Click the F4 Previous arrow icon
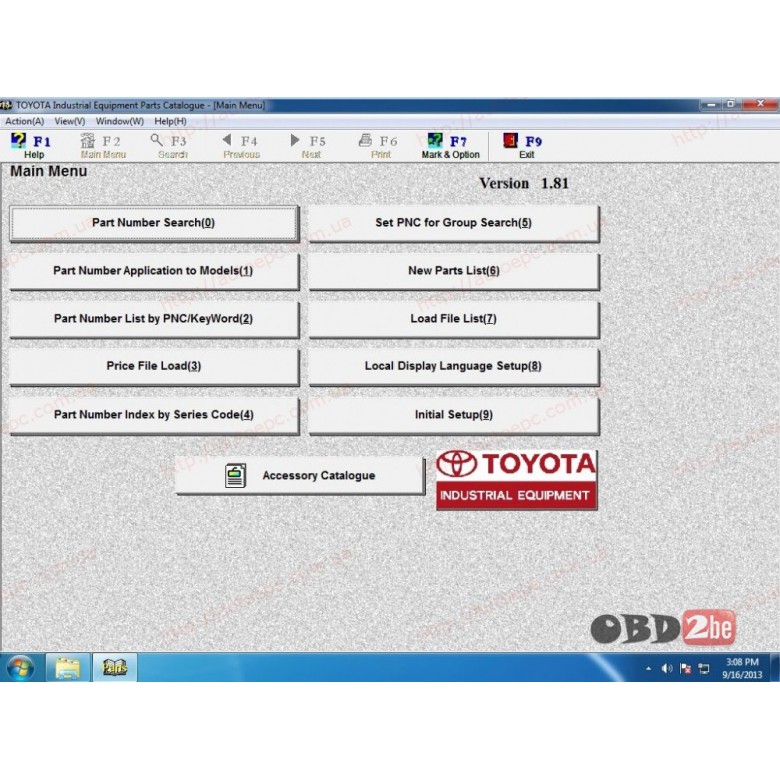Image resolution: width=780 pixels, height=780 pixels. (227, 140)
